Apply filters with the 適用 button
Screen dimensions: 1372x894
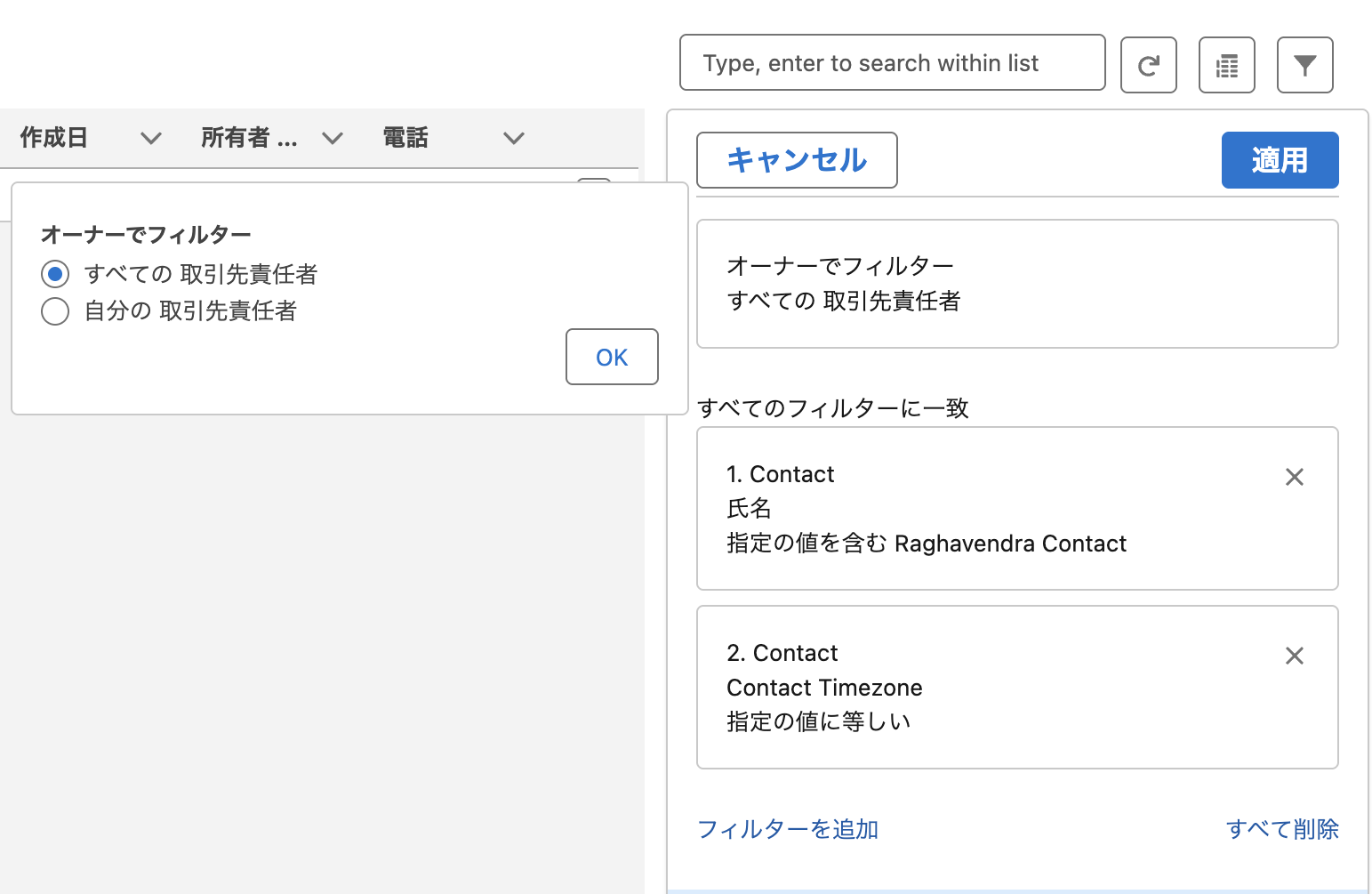click(1279, 160)
